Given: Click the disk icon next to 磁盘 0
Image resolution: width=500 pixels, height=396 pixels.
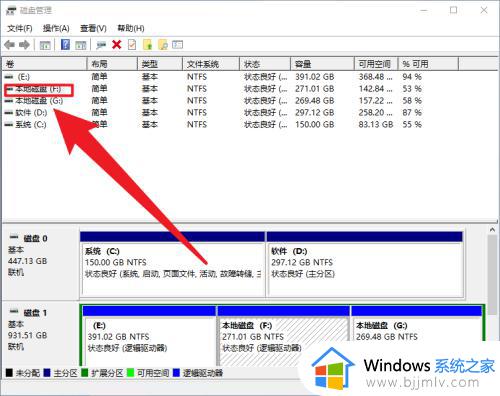Looking at the screenshot, I should click(14, 237).
